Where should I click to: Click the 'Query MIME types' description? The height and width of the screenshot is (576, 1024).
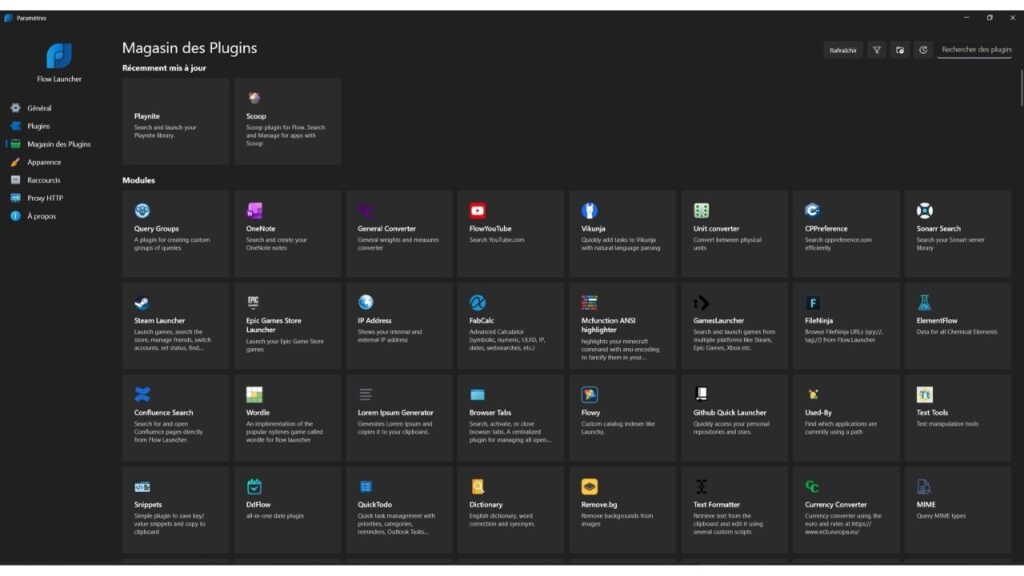941,516
